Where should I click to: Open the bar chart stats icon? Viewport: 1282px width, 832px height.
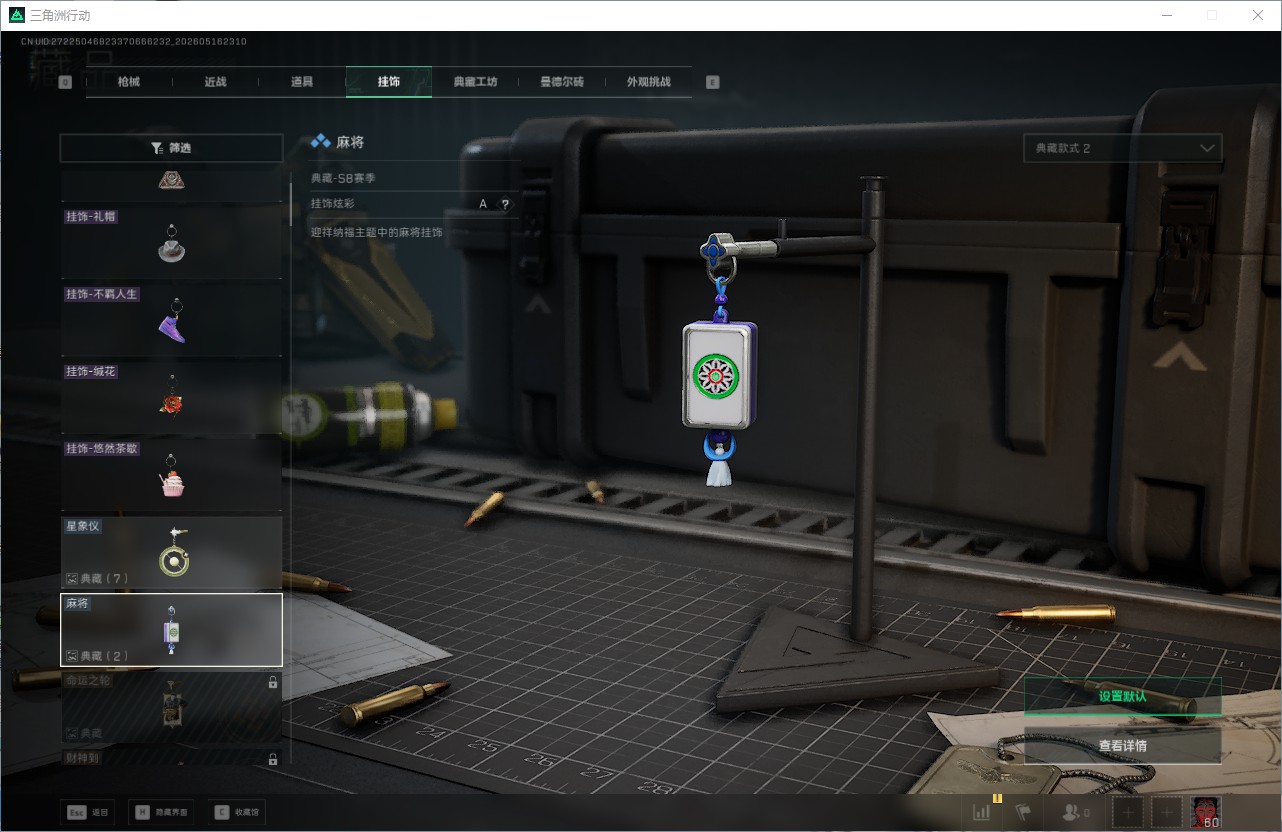[982, 813]
